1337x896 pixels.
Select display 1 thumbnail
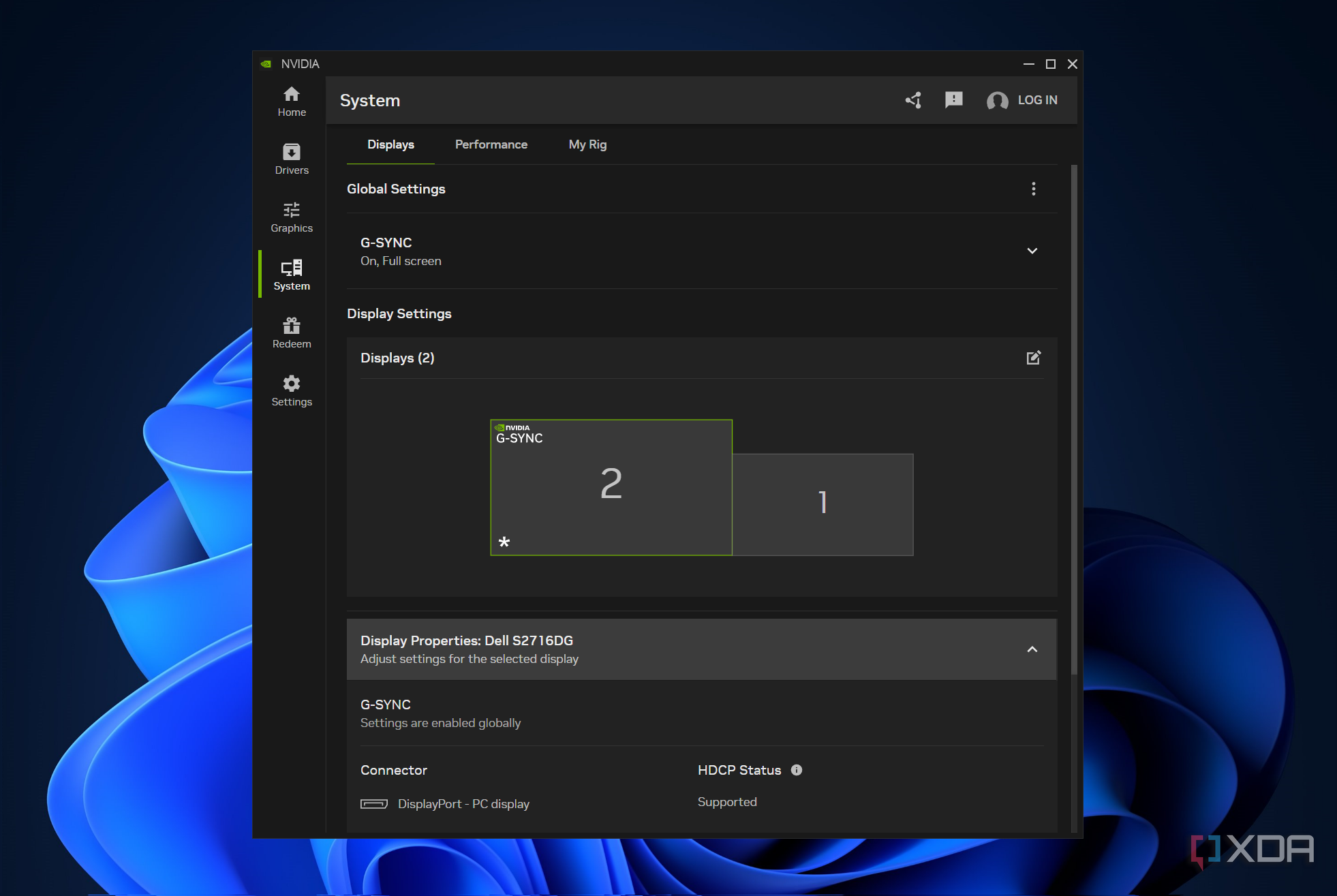pos(823,504)
